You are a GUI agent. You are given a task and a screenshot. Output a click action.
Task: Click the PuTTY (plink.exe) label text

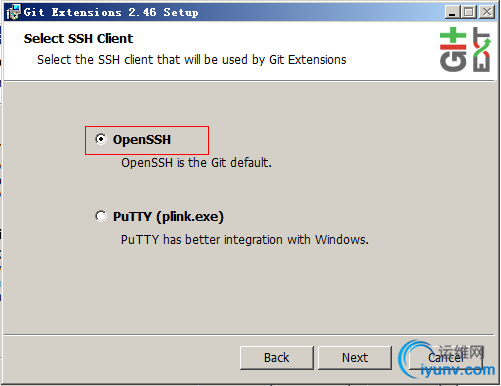pyautogui.click(x=168, y=217)
